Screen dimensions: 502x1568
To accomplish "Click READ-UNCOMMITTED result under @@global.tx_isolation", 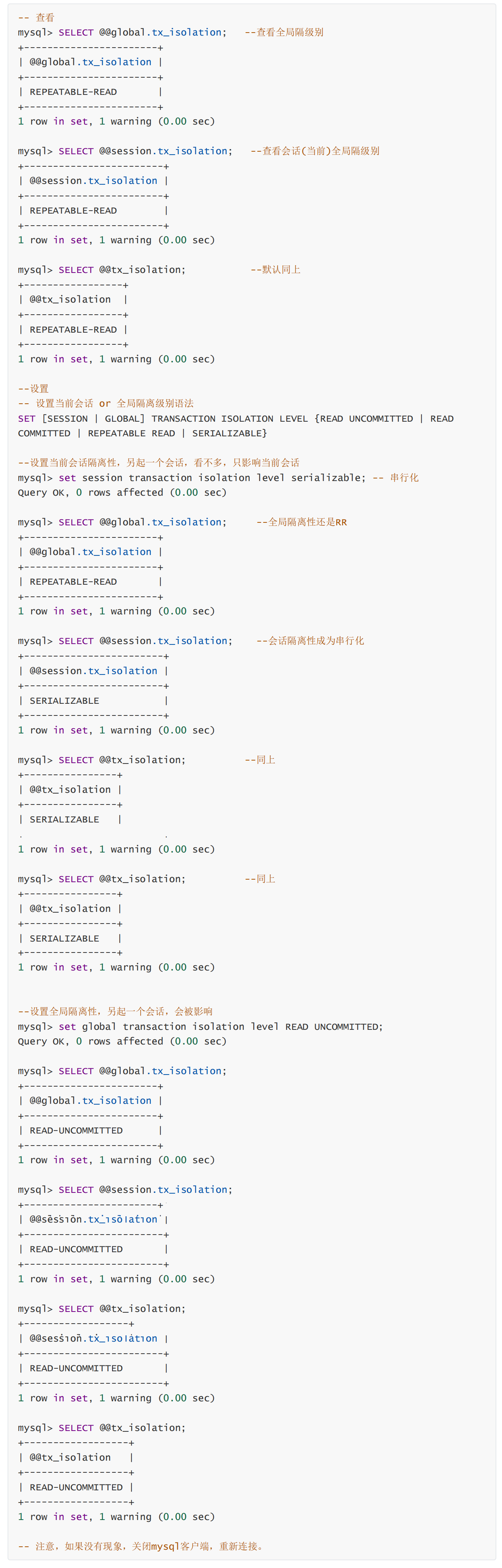I will (x=76, y=1130).
